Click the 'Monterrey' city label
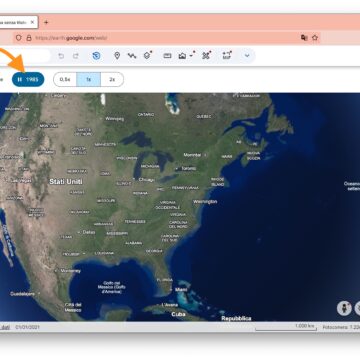 (70, 271)
